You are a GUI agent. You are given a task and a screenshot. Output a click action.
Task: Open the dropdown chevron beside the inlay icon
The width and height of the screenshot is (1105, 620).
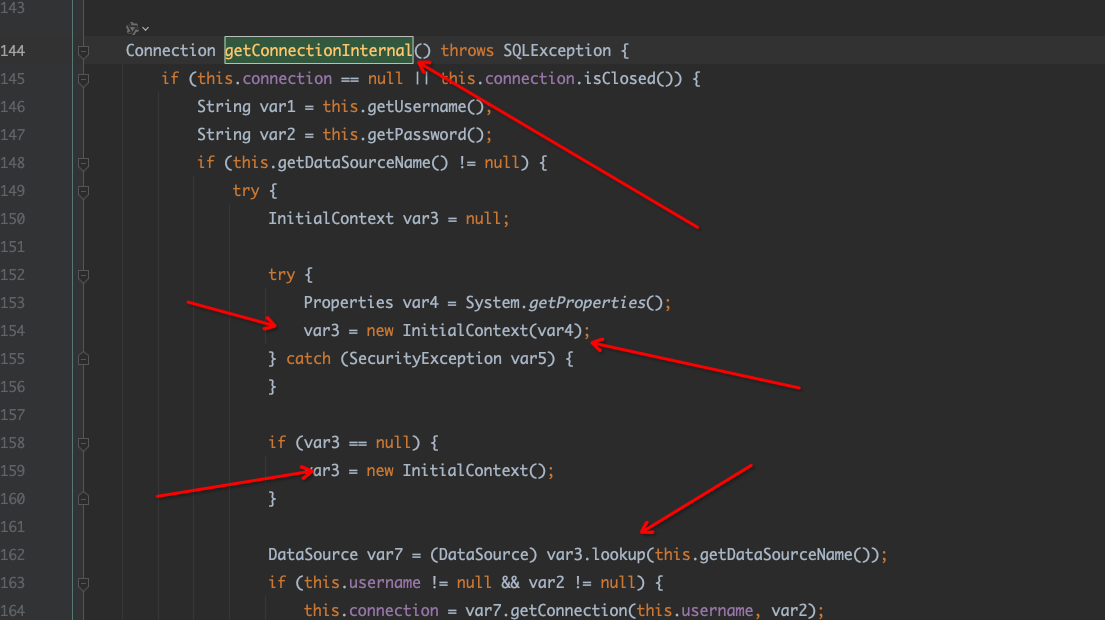click(146, 28)
